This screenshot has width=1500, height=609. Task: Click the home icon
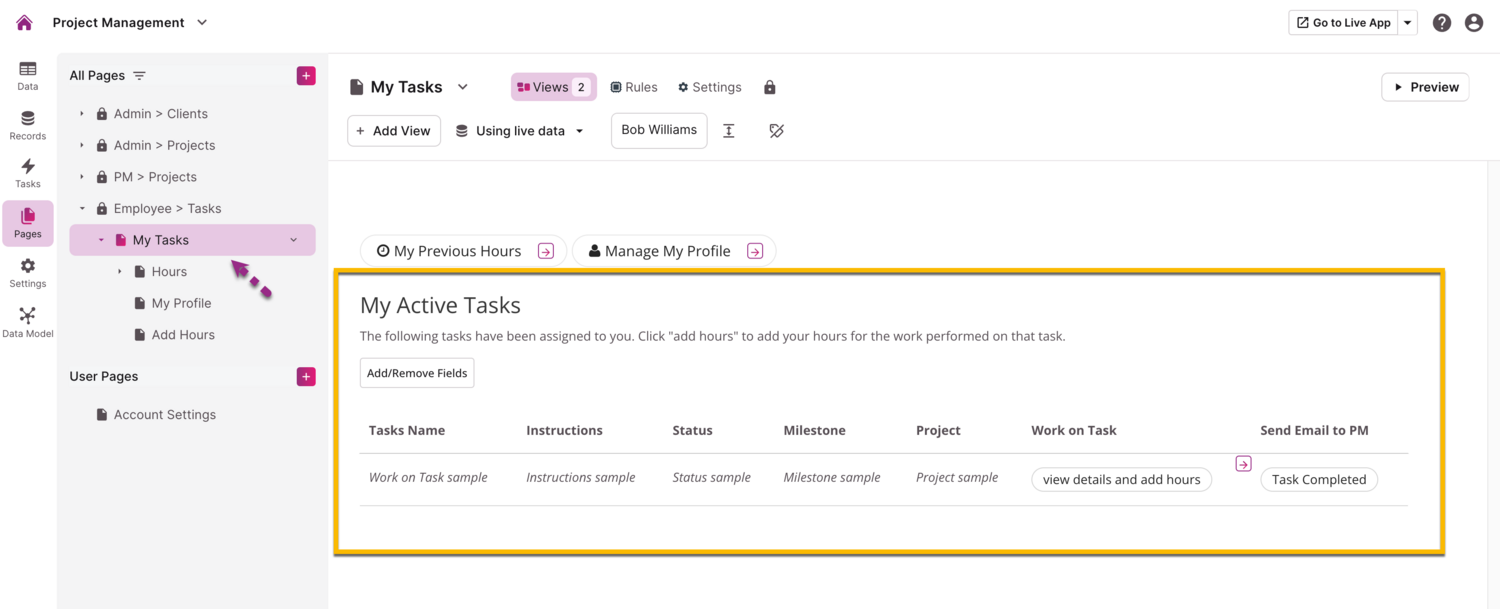(x=24, y=22)
